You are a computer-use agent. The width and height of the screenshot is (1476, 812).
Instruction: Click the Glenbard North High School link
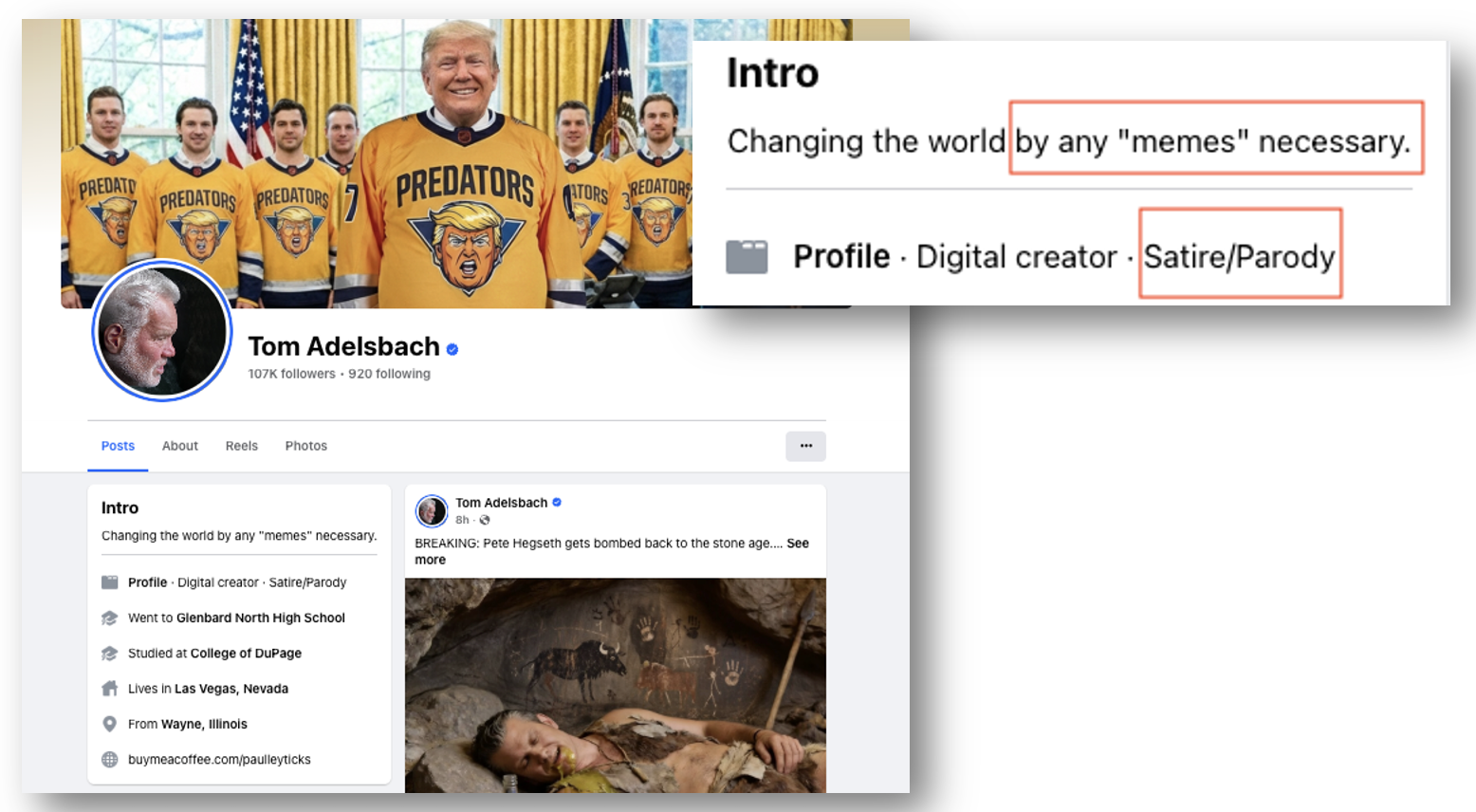click(260, 618)
